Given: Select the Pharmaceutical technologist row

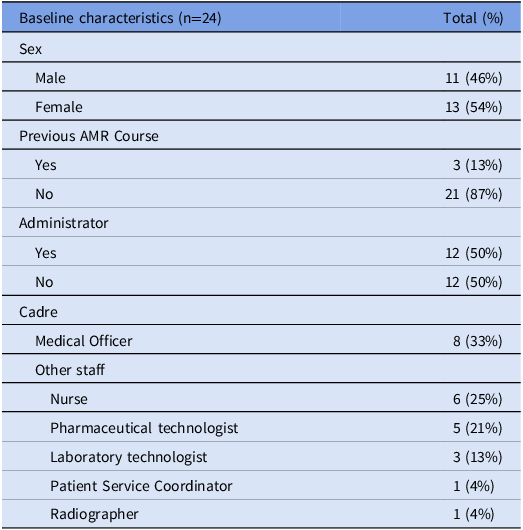Looking at the screenshot, I should pyautogui.click(x=261, y=427).
